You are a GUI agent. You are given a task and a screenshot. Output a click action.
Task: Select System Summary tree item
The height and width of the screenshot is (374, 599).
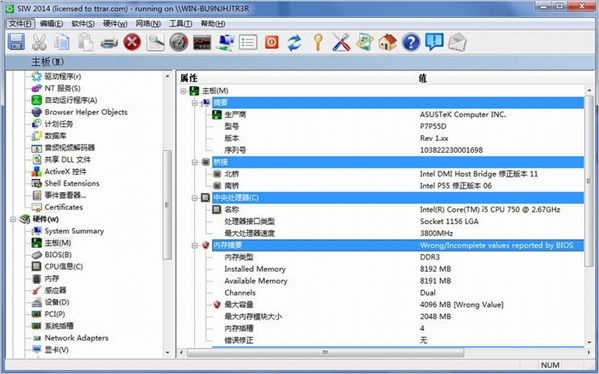coord(74,231)
